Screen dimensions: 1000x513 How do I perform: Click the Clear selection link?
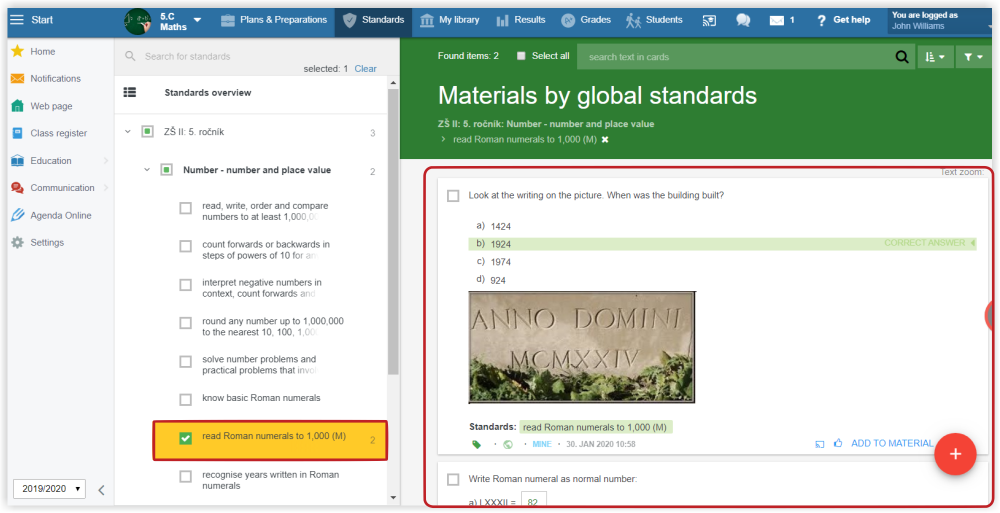pyautogui.click(x=365, y=69)
